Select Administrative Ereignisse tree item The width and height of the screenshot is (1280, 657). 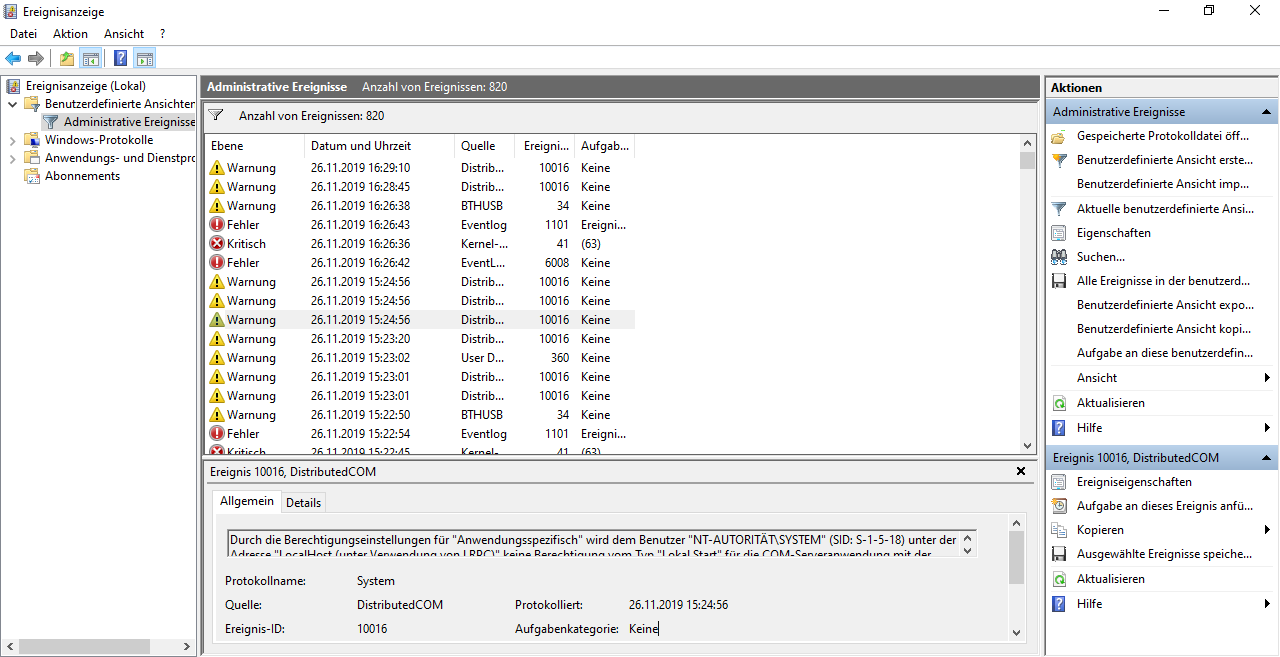pyautogui.click(x=129, y=122)
